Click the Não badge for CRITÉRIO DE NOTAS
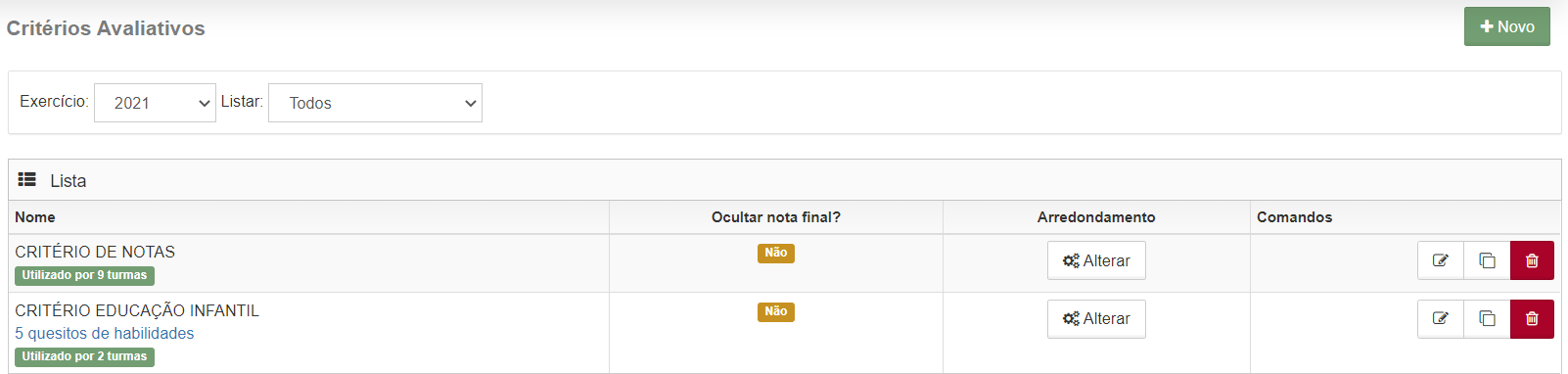This screenshot has height=374, width=1568. pyautogui.click(x=776, y=253)
